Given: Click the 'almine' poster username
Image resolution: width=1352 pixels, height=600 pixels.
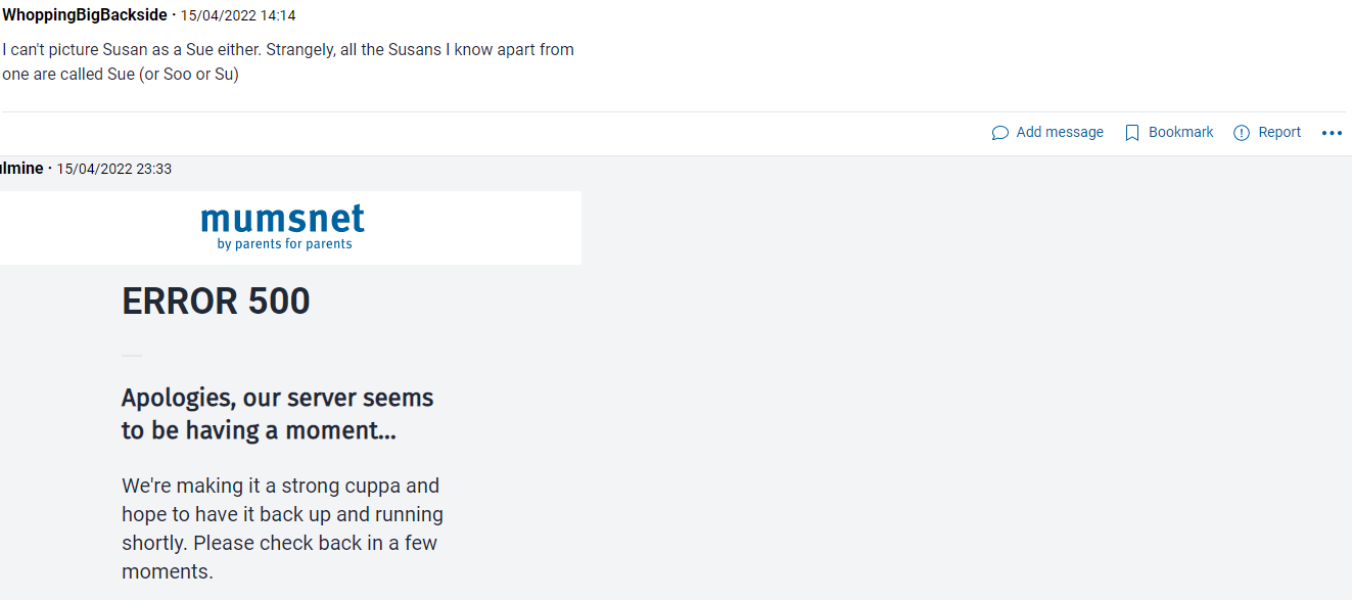Looking at the screenshot, I should [20, 168].
